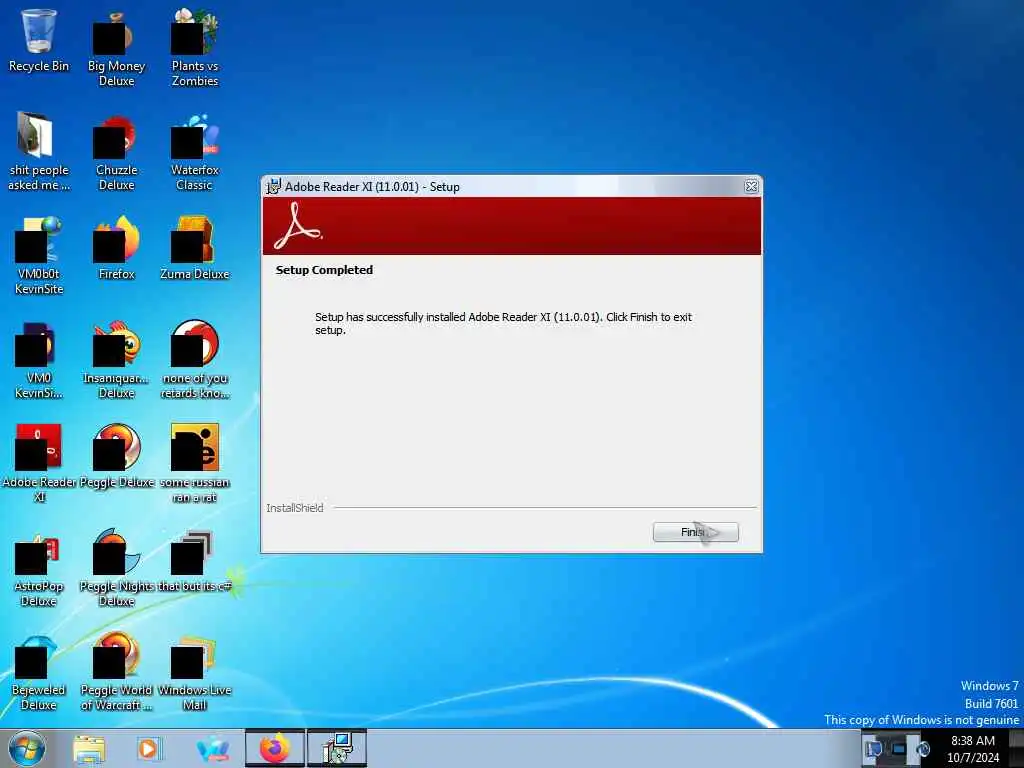Viewport: 1024px width, 768px height.
Task: Switch to the installer taskbar button
Action: [x=337, y=748]
